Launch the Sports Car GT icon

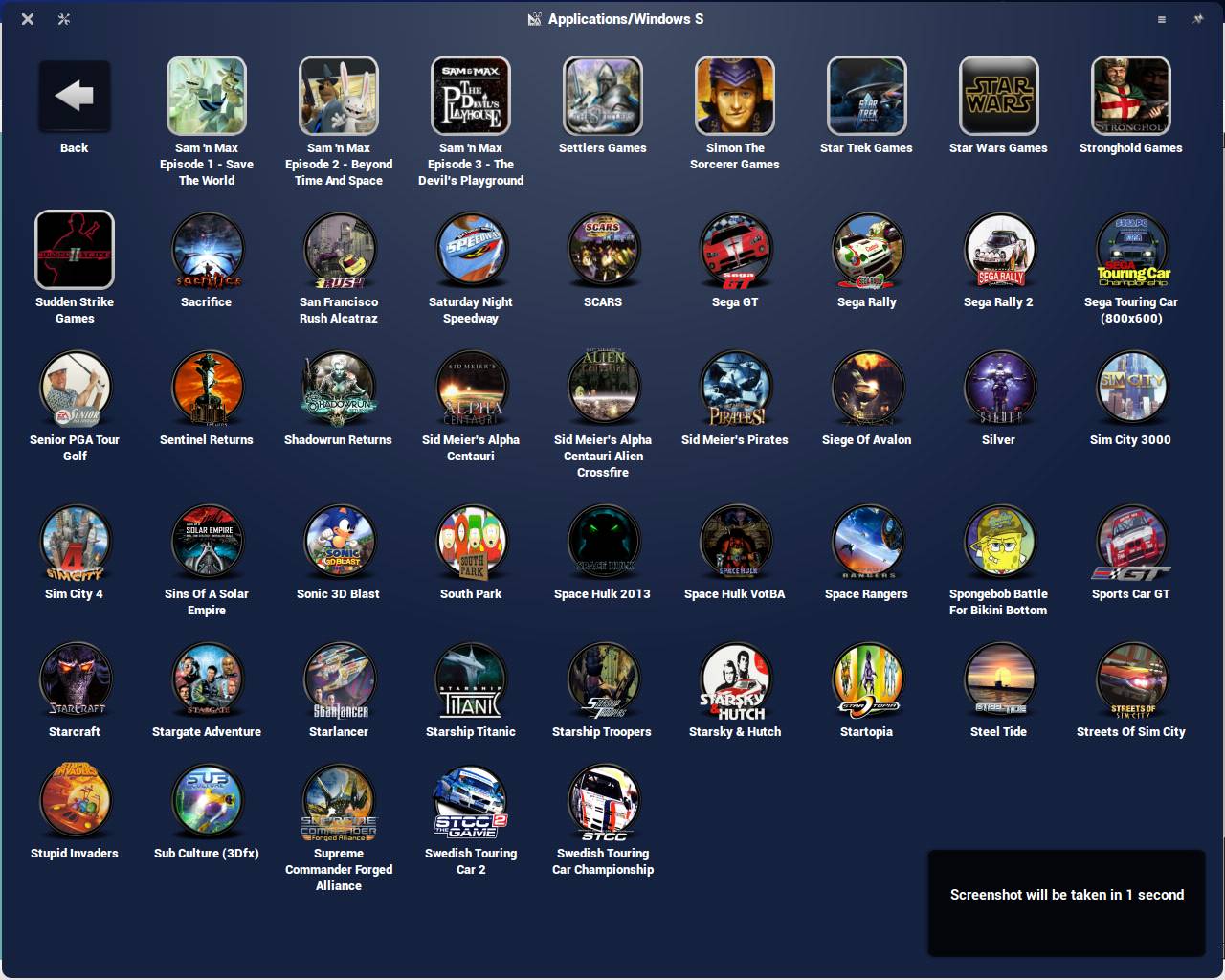pyautogui.click(x=1131, y=542)
